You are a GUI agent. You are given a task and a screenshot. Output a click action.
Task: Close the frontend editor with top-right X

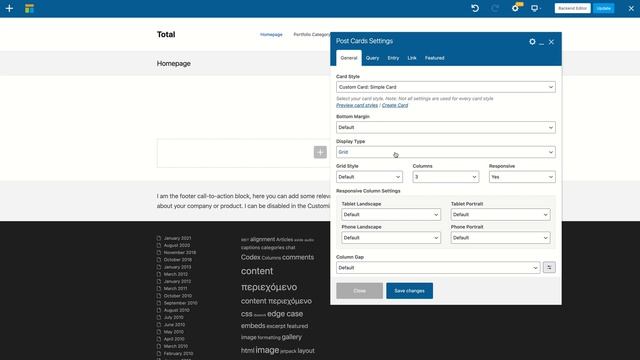631,8
